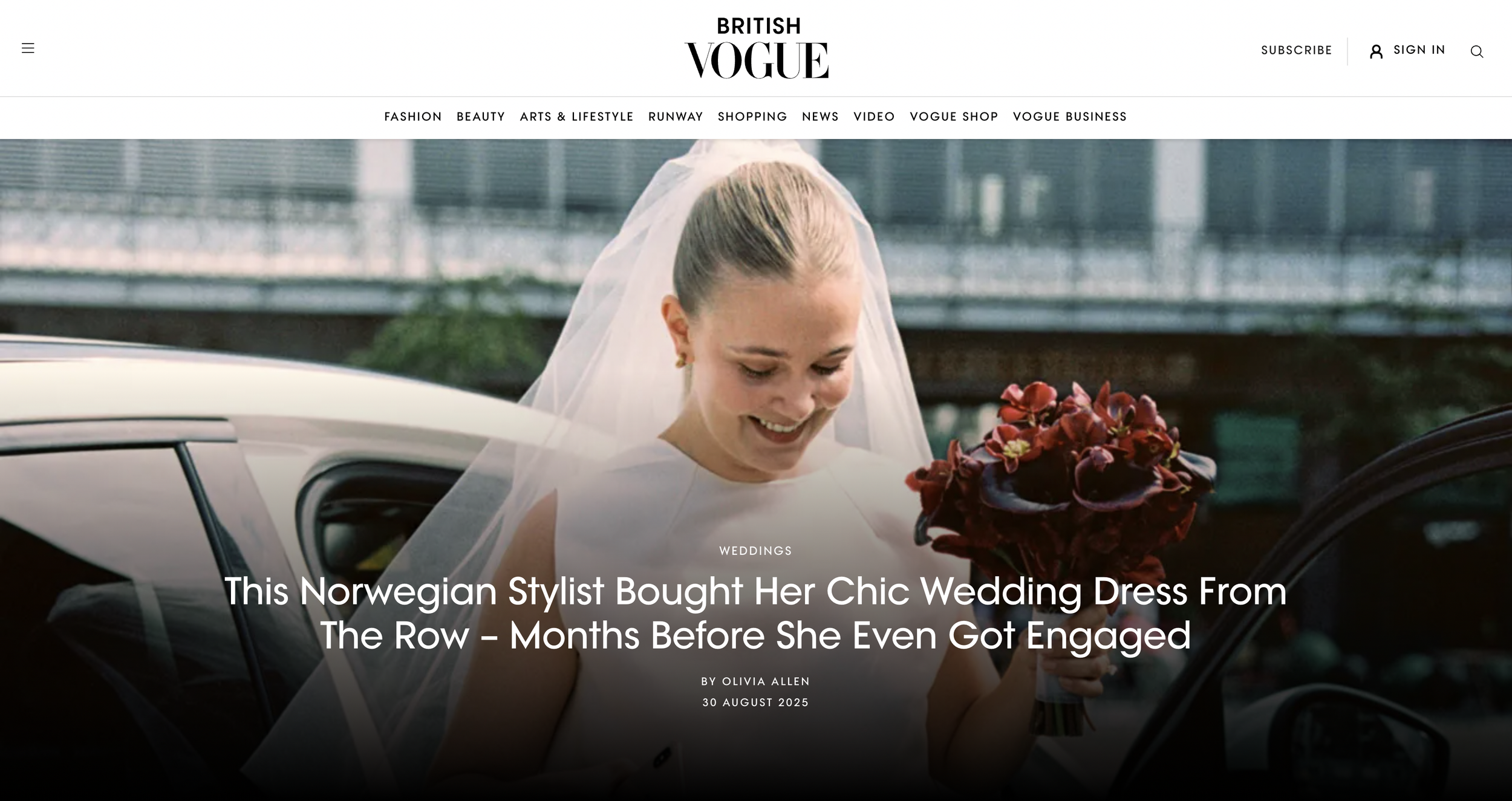
Task: Click the 30 August 2025 date
Action: [755, 702]
